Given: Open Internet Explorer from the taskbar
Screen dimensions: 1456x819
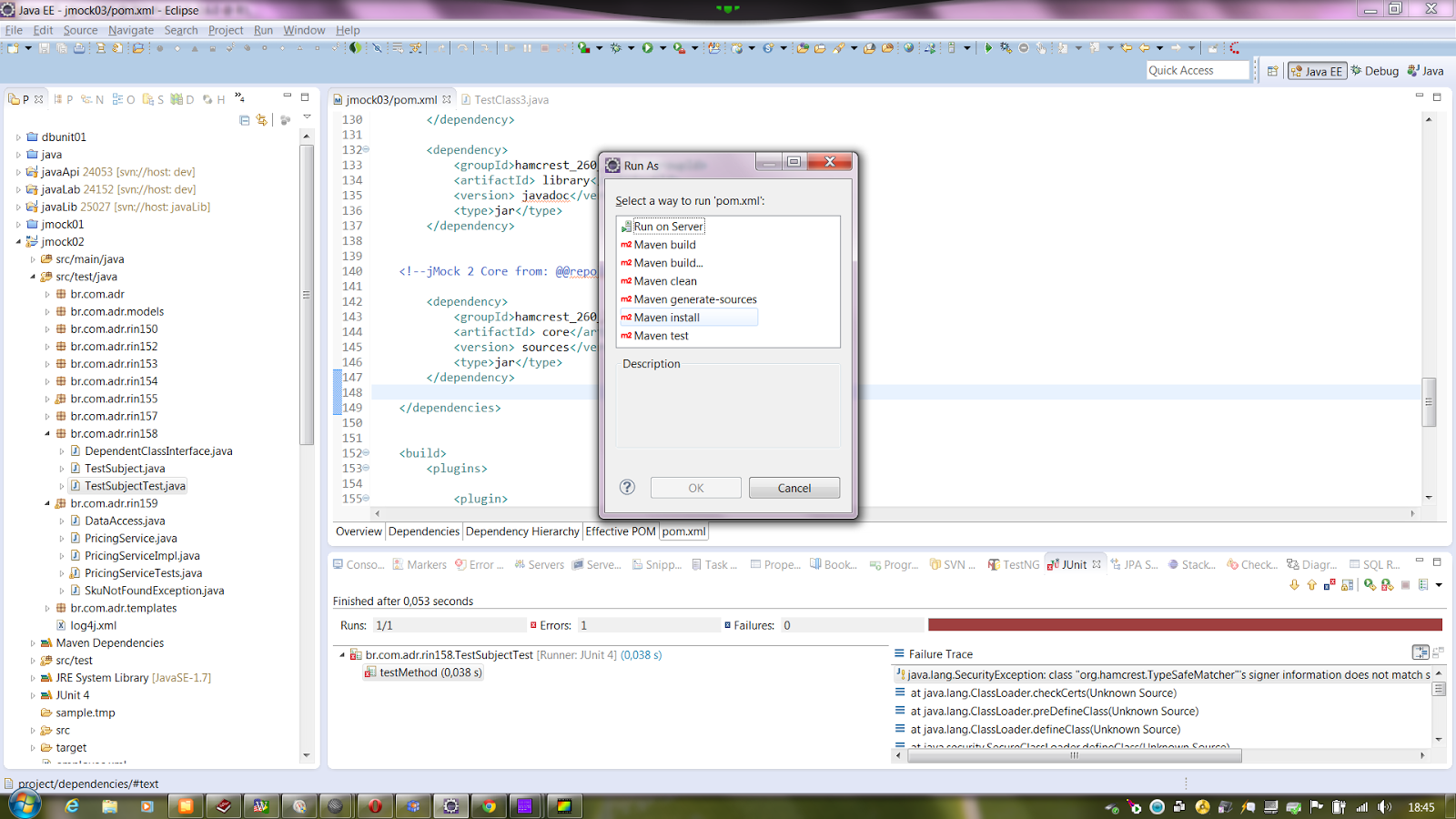Looking at the screenshot, I should [x=72, y=806].
